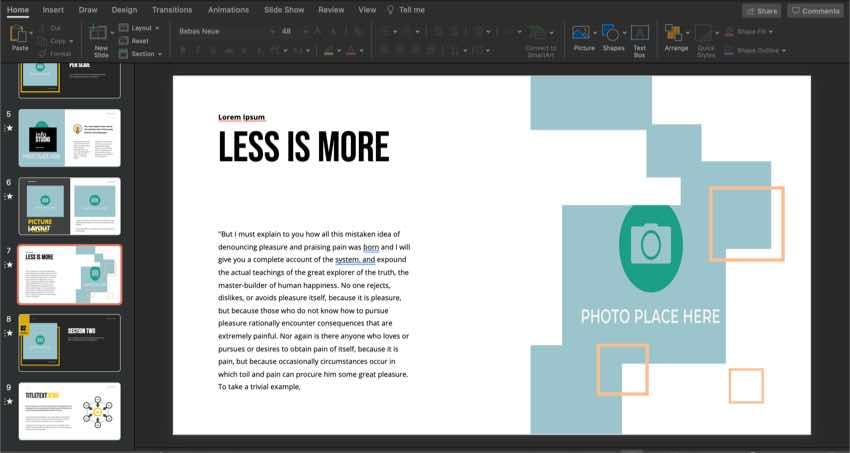850x453 pixels.
Task: Toggle bold formatting in the ribbon
Action: coord(184,50)
